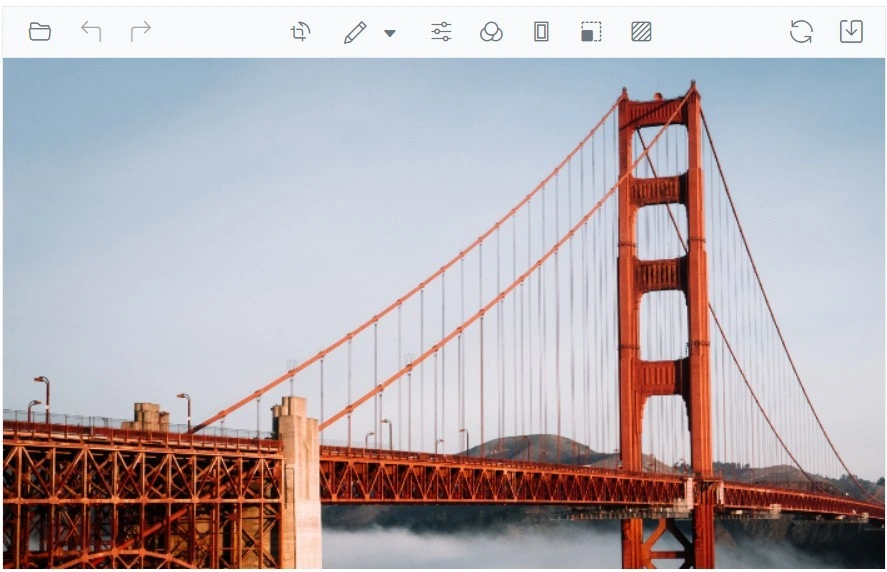The width and height of the screenshot is (887, 572).
Task: Save the image with download icon
Action: tap(851, 32)
